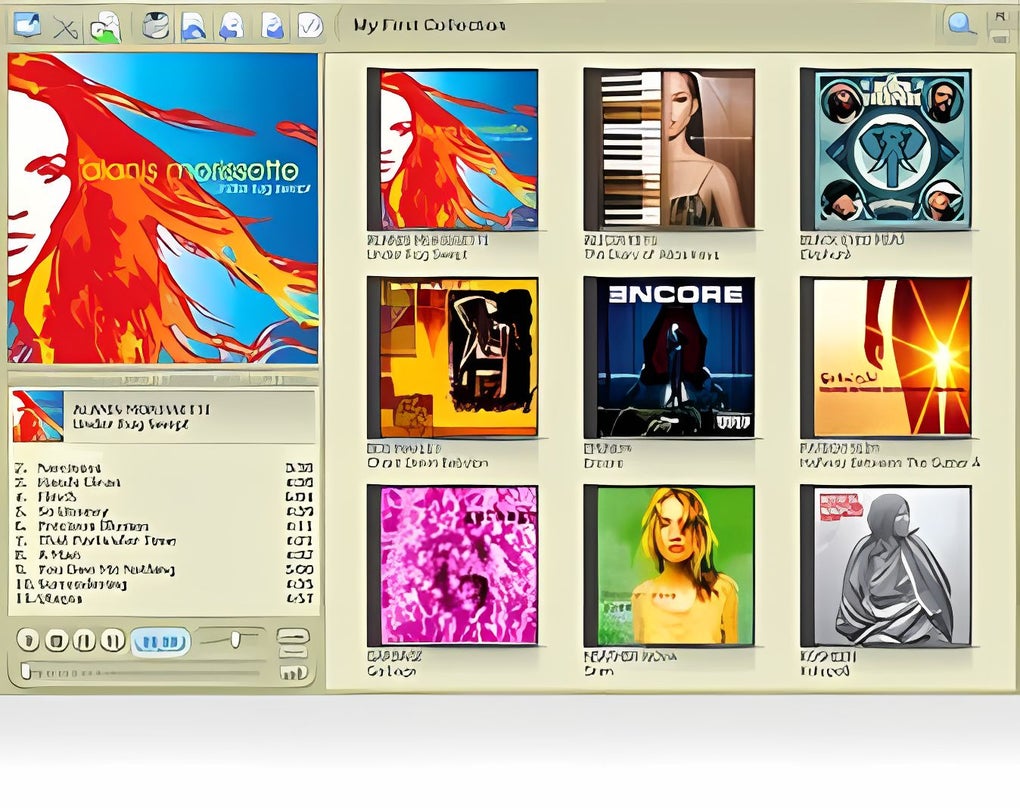Open the Encore album cover
The image size is (1020, 808).
672,358
